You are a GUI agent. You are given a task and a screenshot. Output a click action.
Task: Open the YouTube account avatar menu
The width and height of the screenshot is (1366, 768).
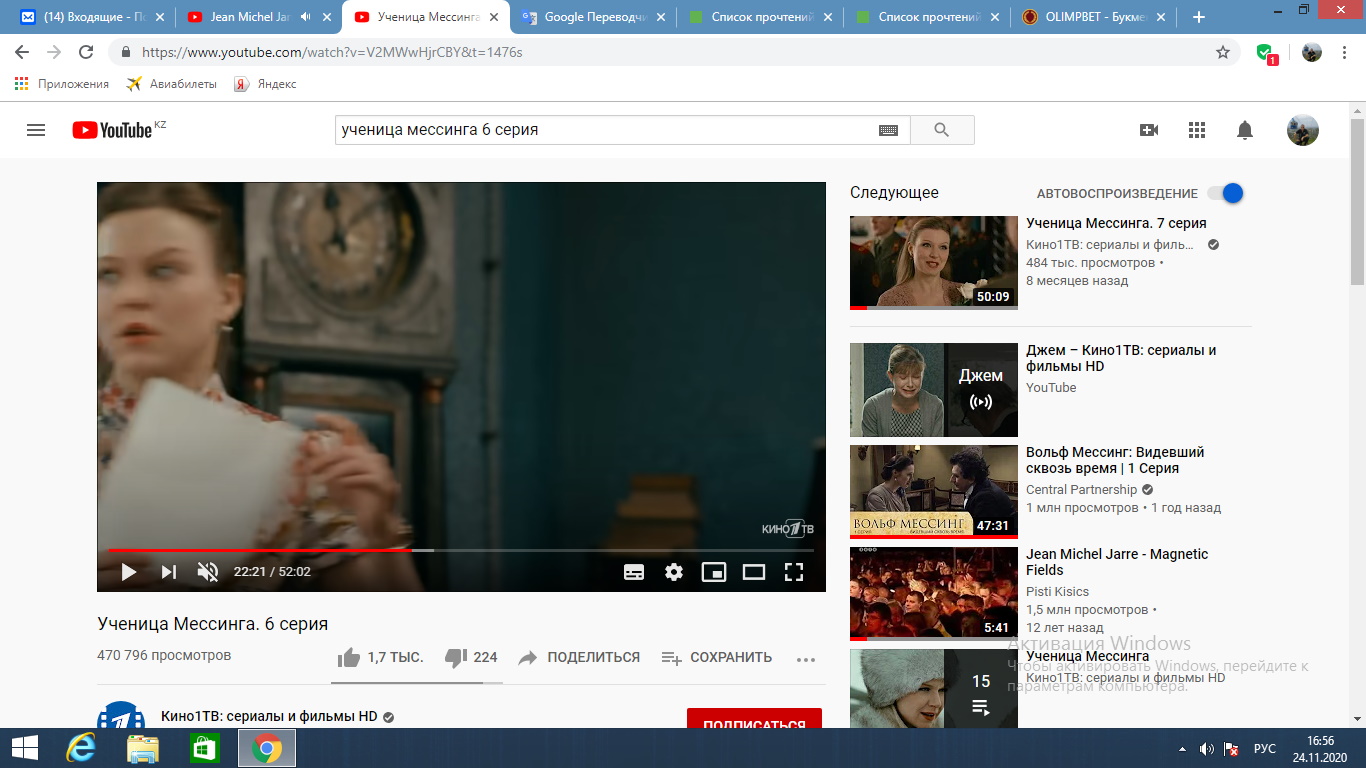(1302, 130)
